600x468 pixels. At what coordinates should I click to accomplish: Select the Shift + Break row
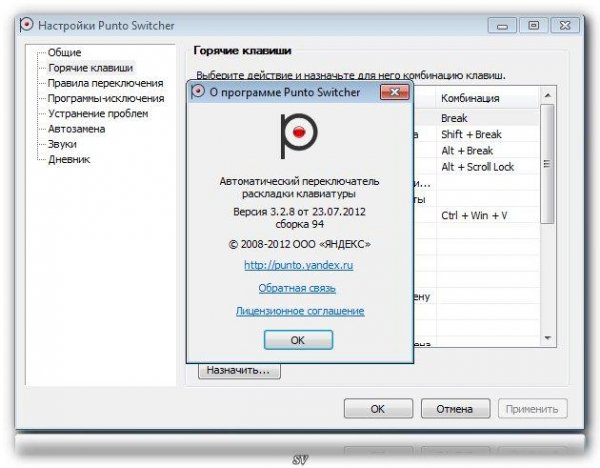(x=476, y=134)
